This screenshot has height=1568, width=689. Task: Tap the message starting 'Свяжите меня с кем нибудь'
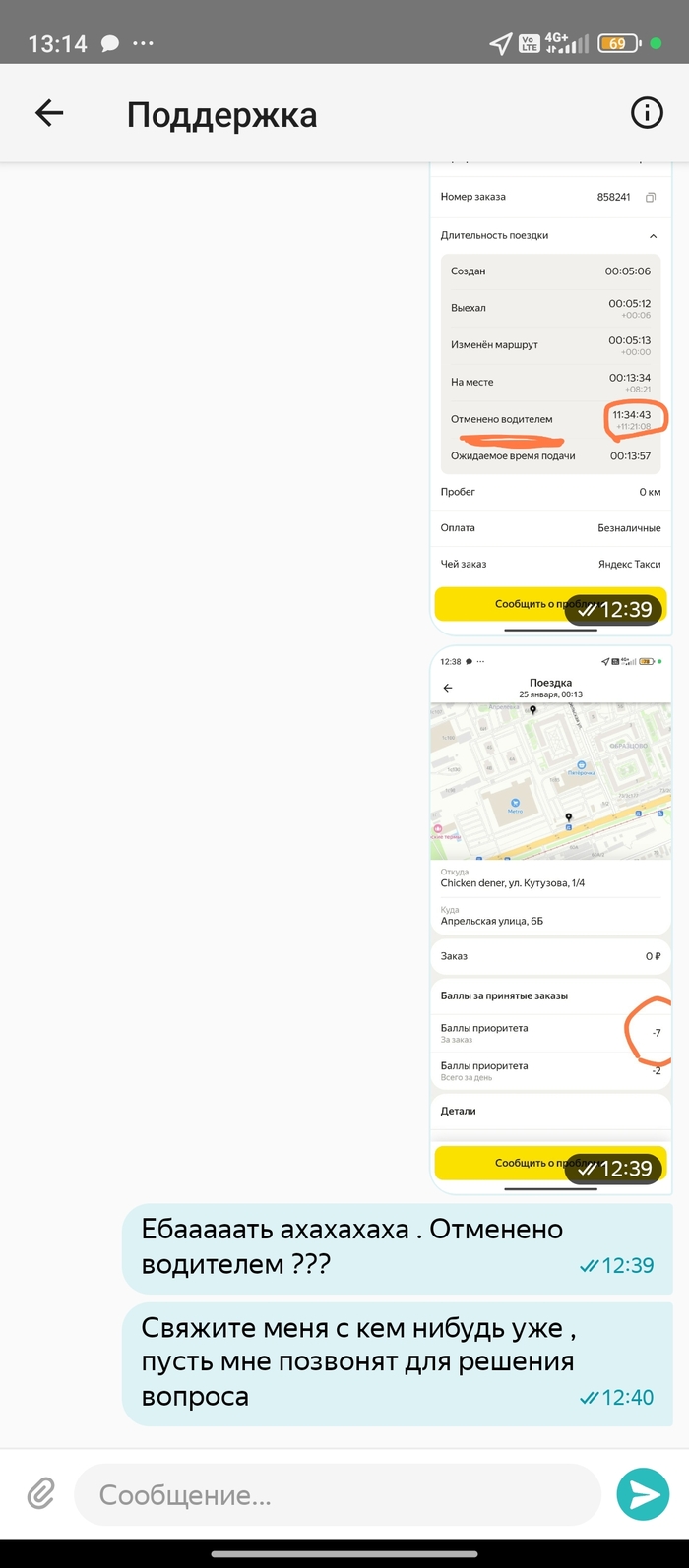tap(398, 1362)
